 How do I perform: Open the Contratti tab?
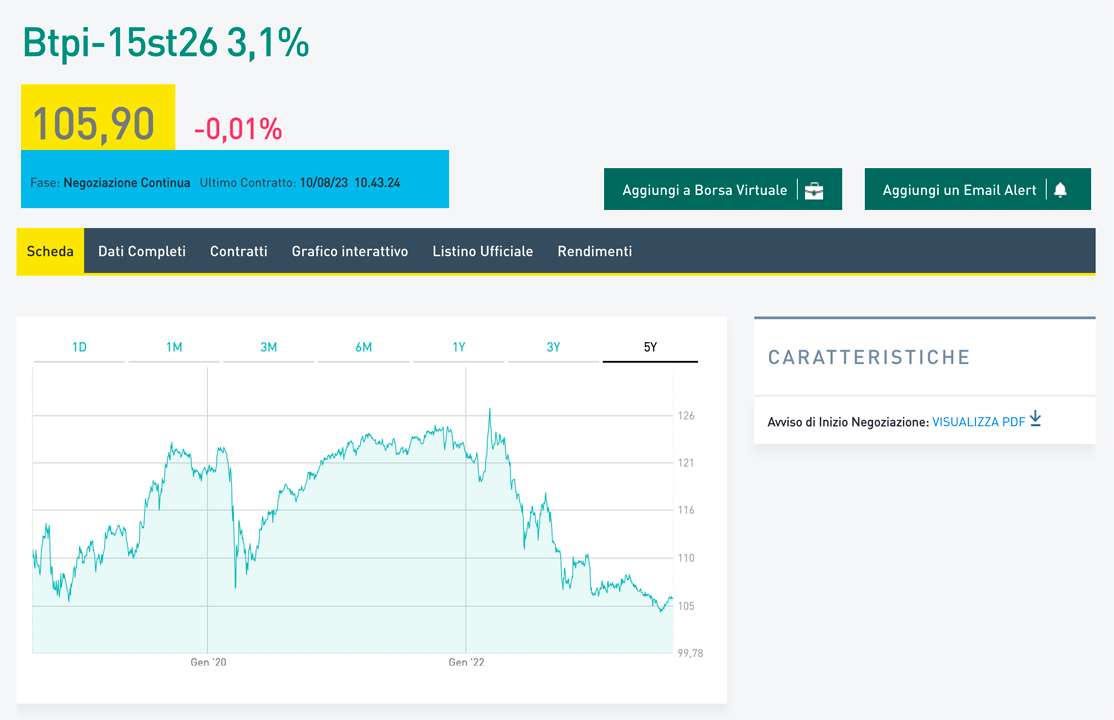coord(239,252)
